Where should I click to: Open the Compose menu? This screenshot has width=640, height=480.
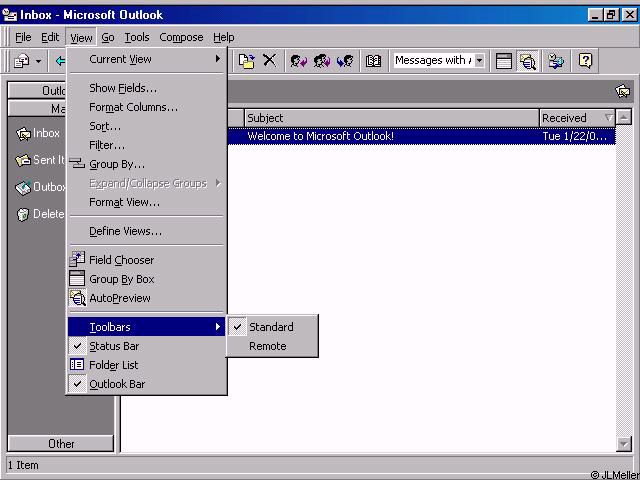[181, 38]
